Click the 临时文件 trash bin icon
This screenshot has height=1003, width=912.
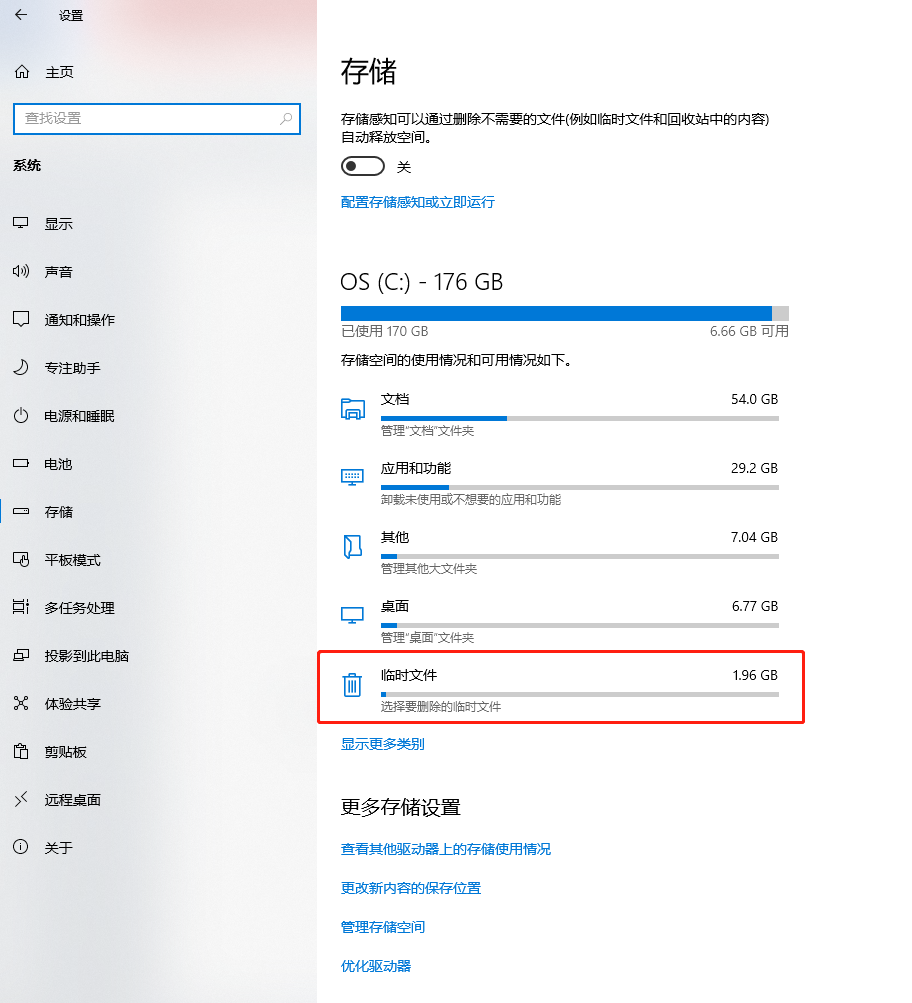pos(352,684)
